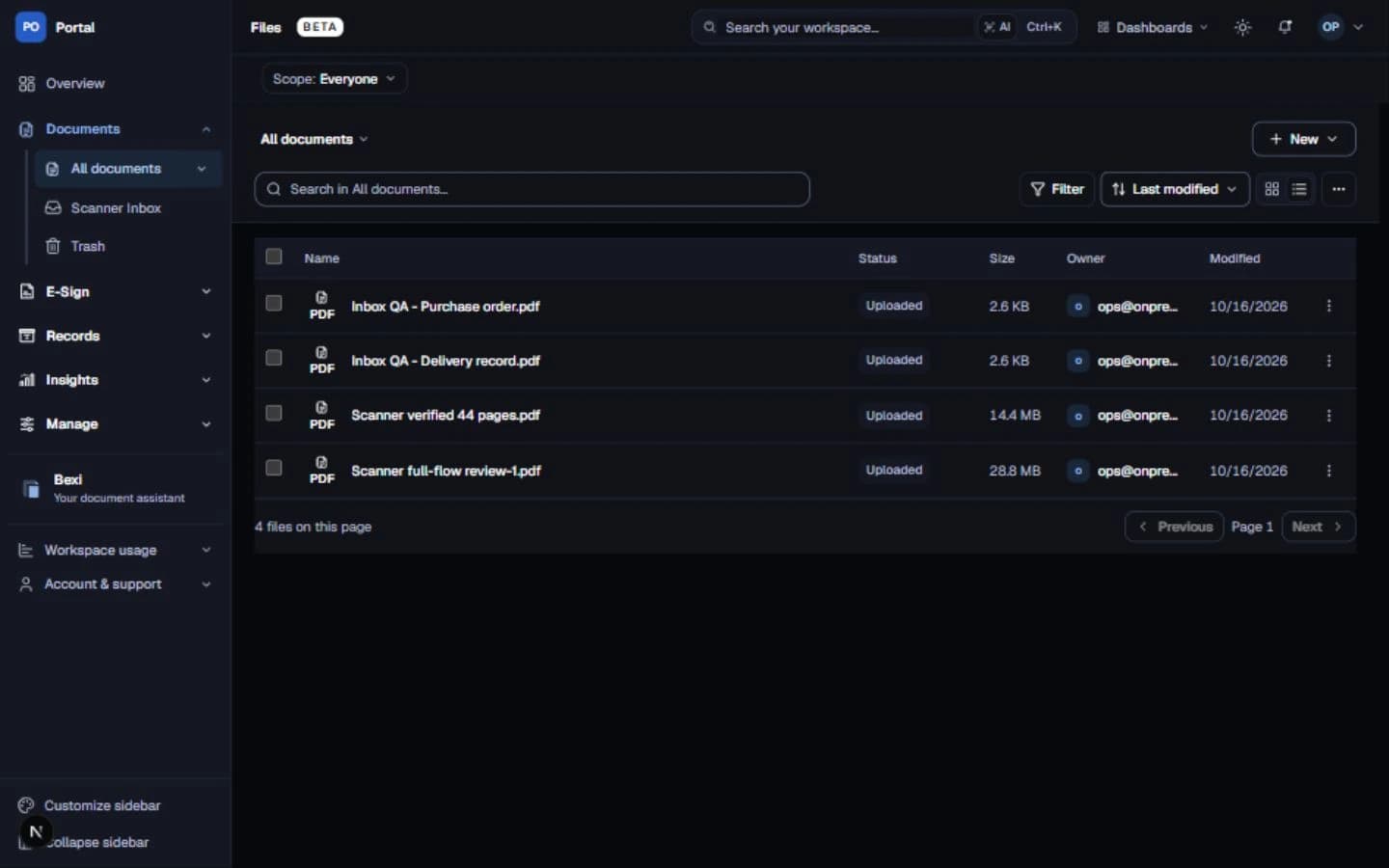Open Trash in the sidebar

click(x=129, y=247)
